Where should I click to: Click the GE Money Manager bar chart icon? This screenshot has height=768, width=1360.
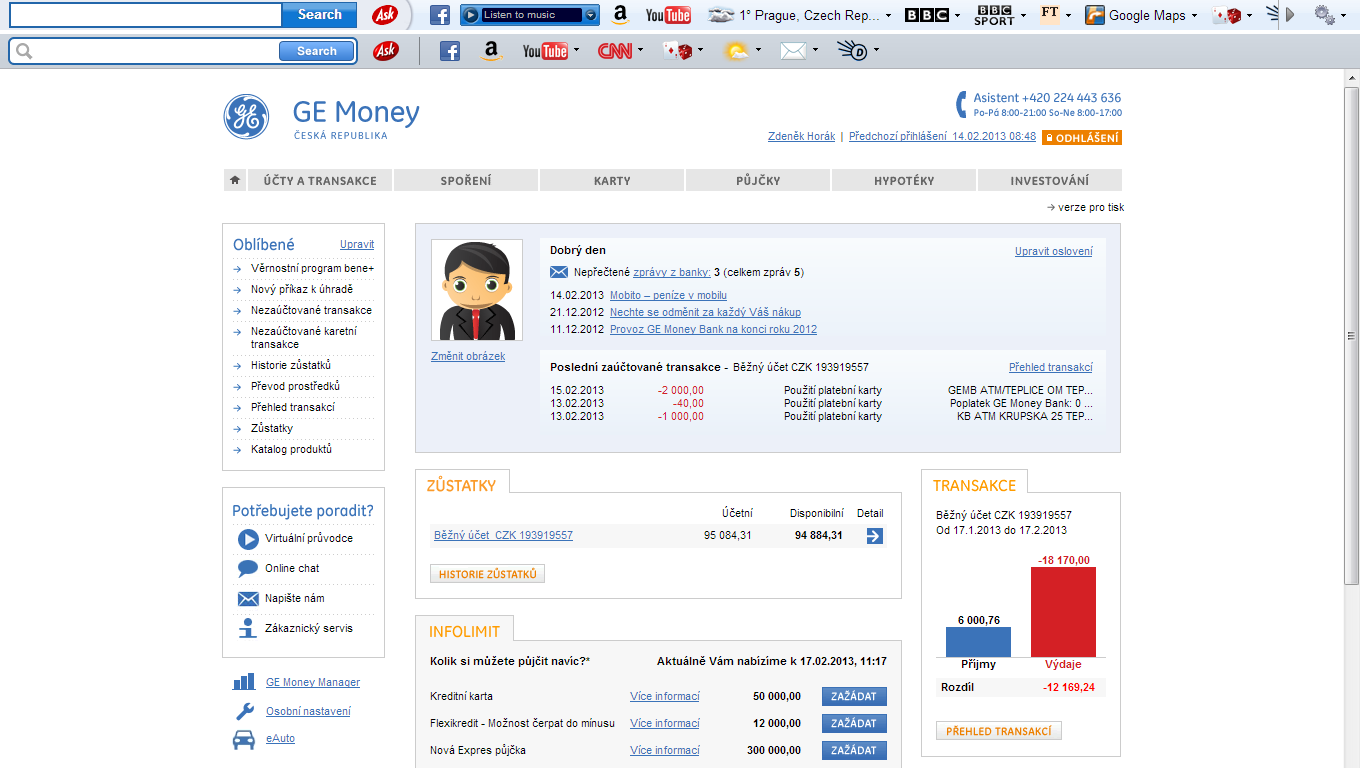[x=244, y=682]
